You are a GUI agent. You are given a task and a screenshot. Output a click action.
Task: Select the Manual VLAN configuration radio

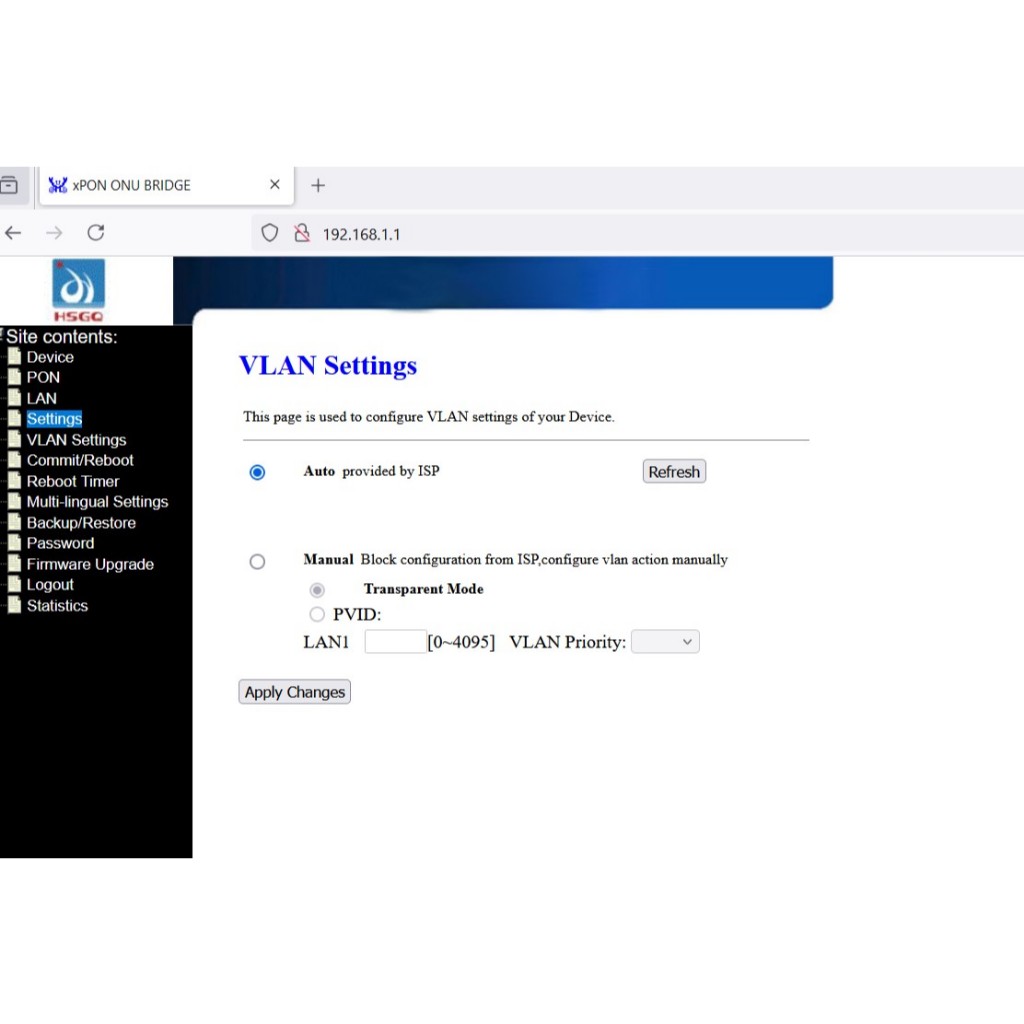(257, 562)
